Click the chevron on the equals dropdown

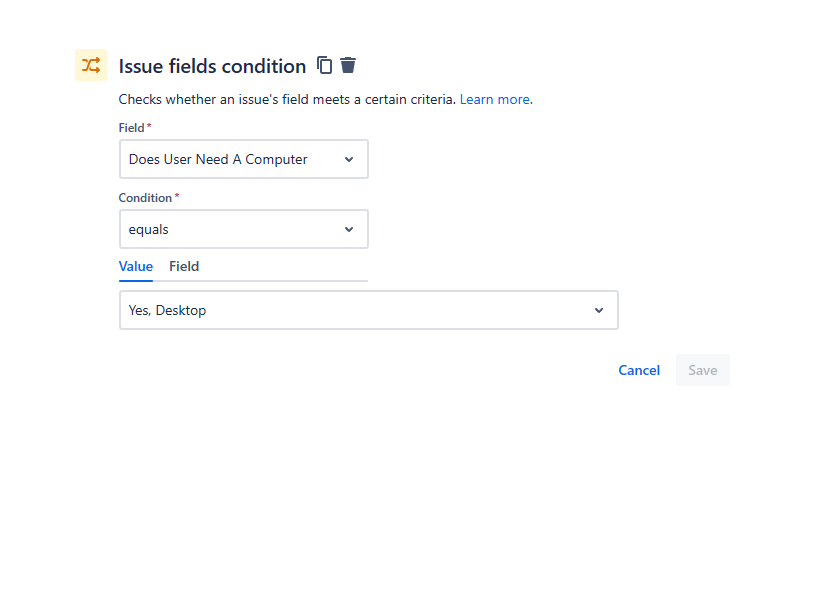click(x=350, y=229)
